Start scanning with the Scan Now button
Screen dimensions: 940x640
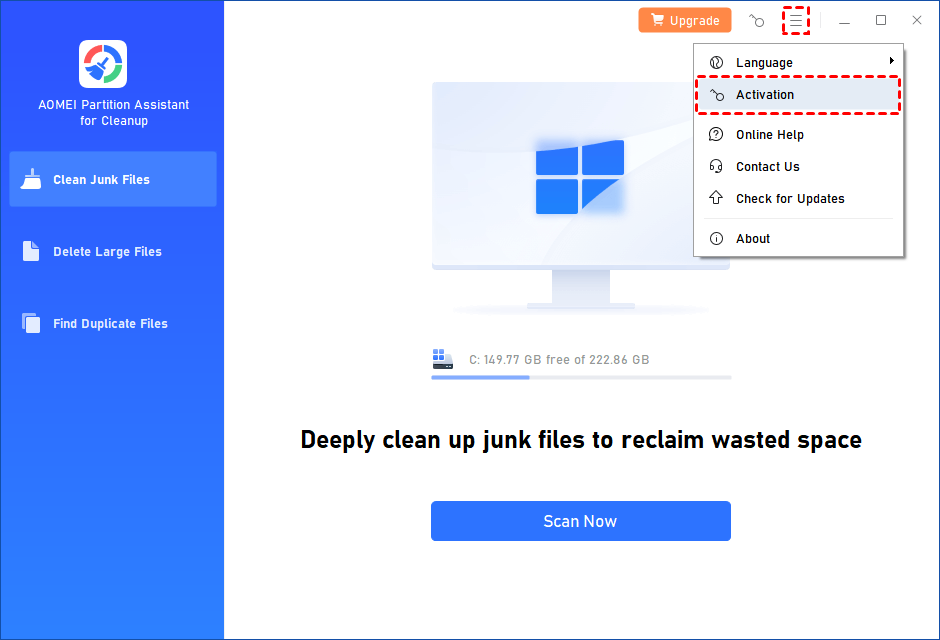[x=580, y=521]
